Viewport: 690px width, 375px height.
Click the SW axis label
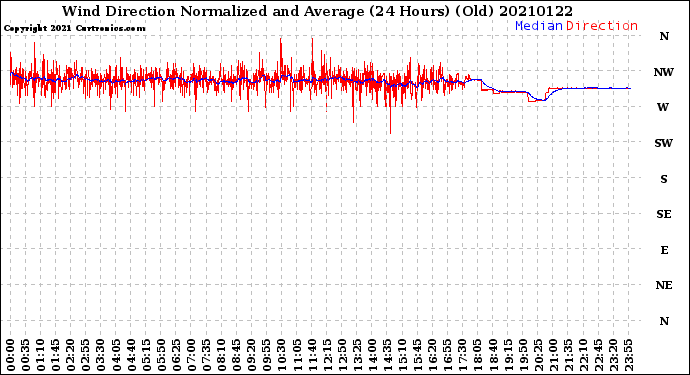tap(664, 143)
